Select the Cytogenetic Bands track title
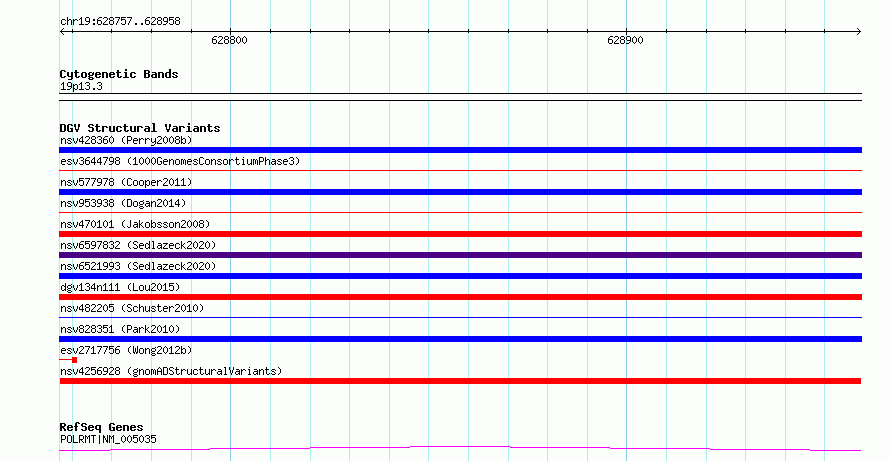The width and height of the screenshot is (890, 461). pyautogui.click(x=119, y=74)
